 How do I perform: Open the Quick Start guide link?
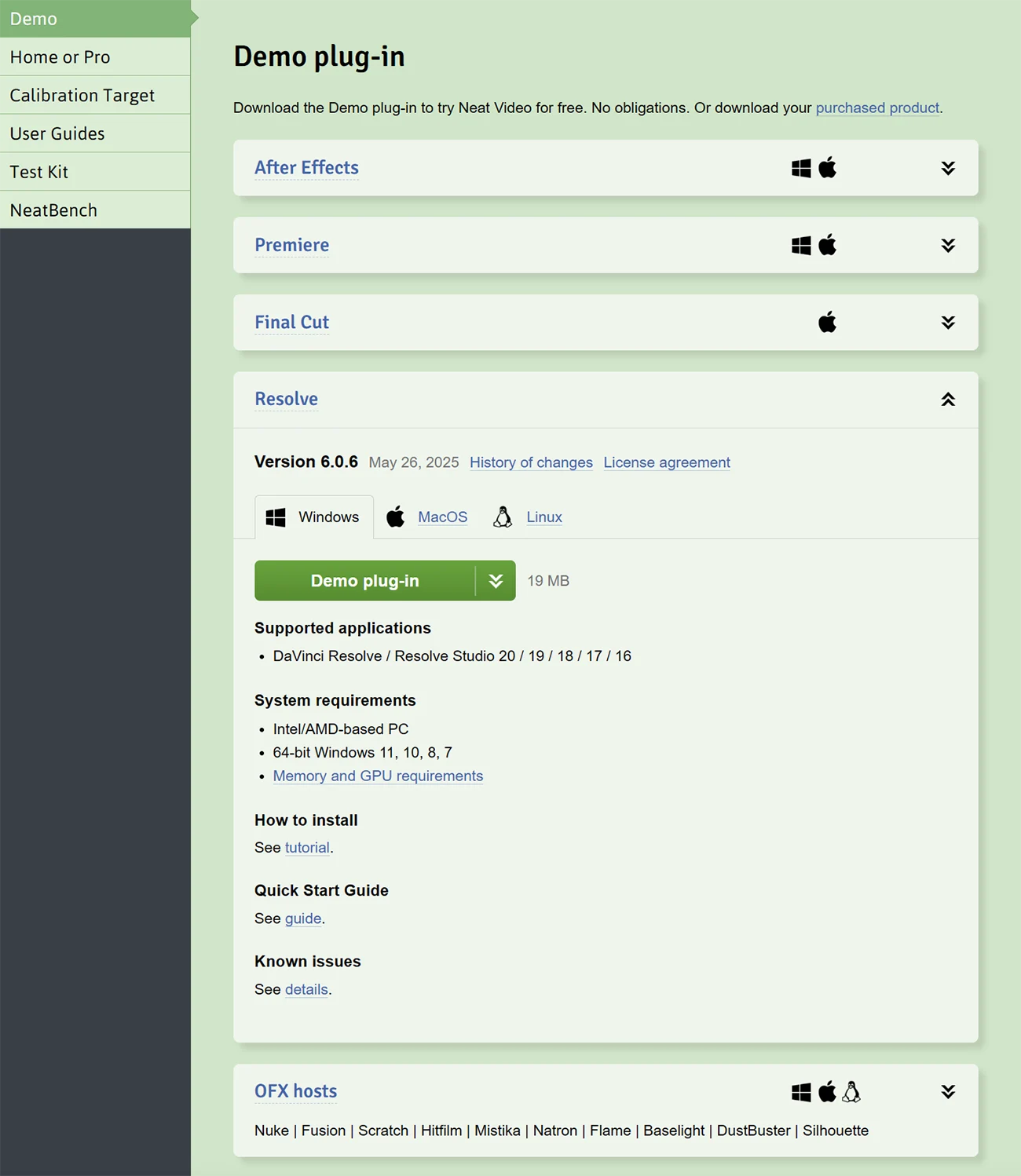(303, 919)
